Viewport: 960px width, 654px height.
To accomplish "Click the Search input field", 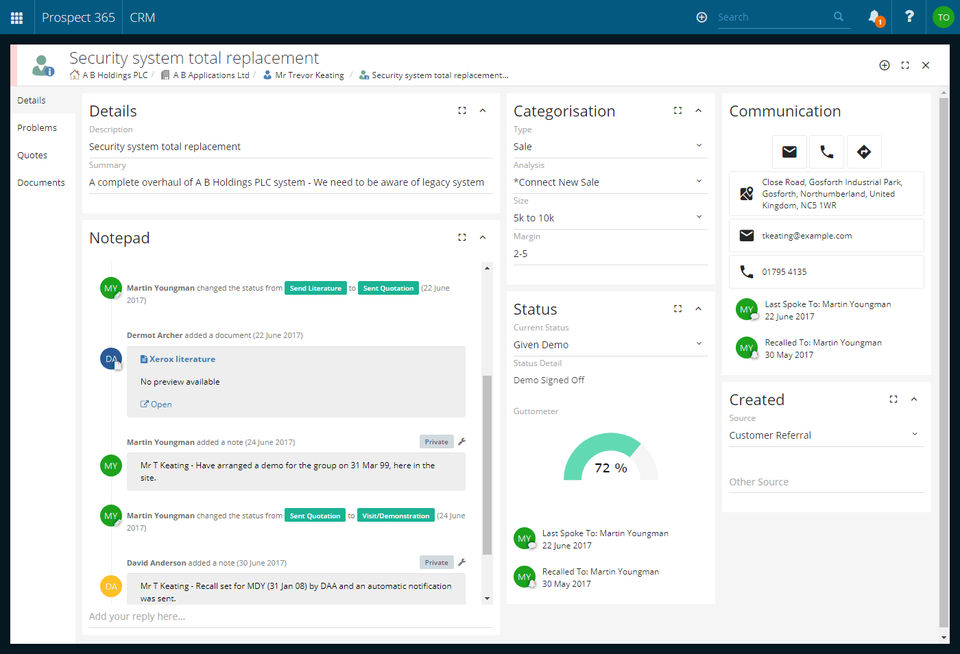I will (774, 17).
